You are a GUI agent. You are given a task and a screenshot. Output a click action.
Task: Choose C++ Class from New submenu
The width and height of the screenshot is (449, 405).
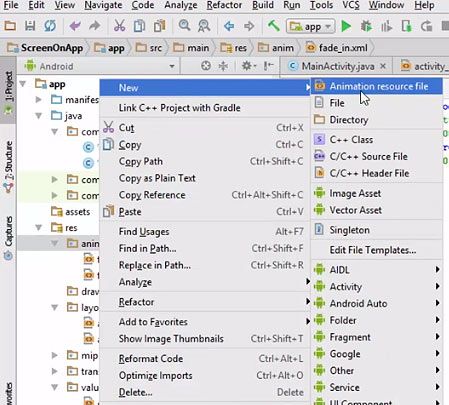tap(377, 140)
